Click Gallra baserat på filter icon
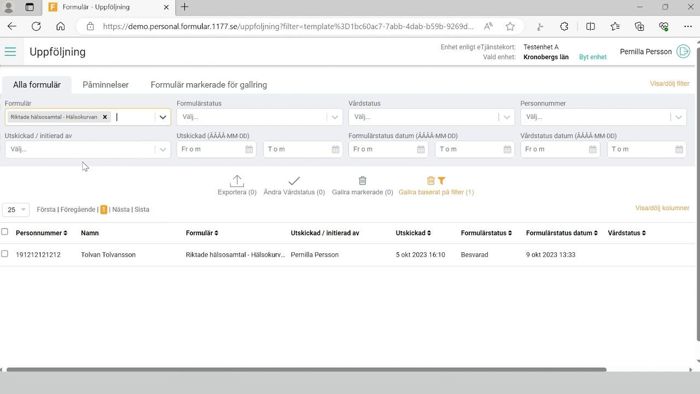The image size is (700, 394). point(436,181)
